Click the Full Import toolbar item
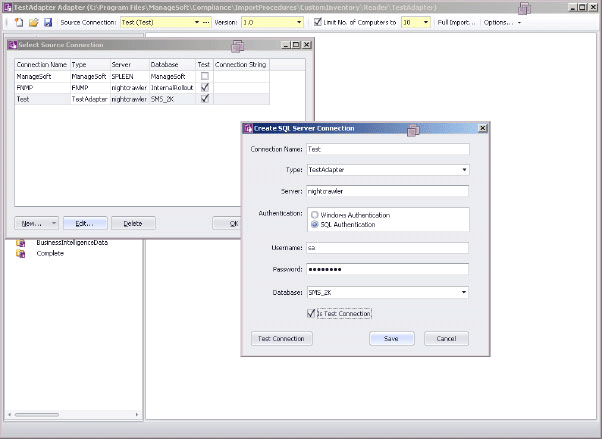 point(455,21)
